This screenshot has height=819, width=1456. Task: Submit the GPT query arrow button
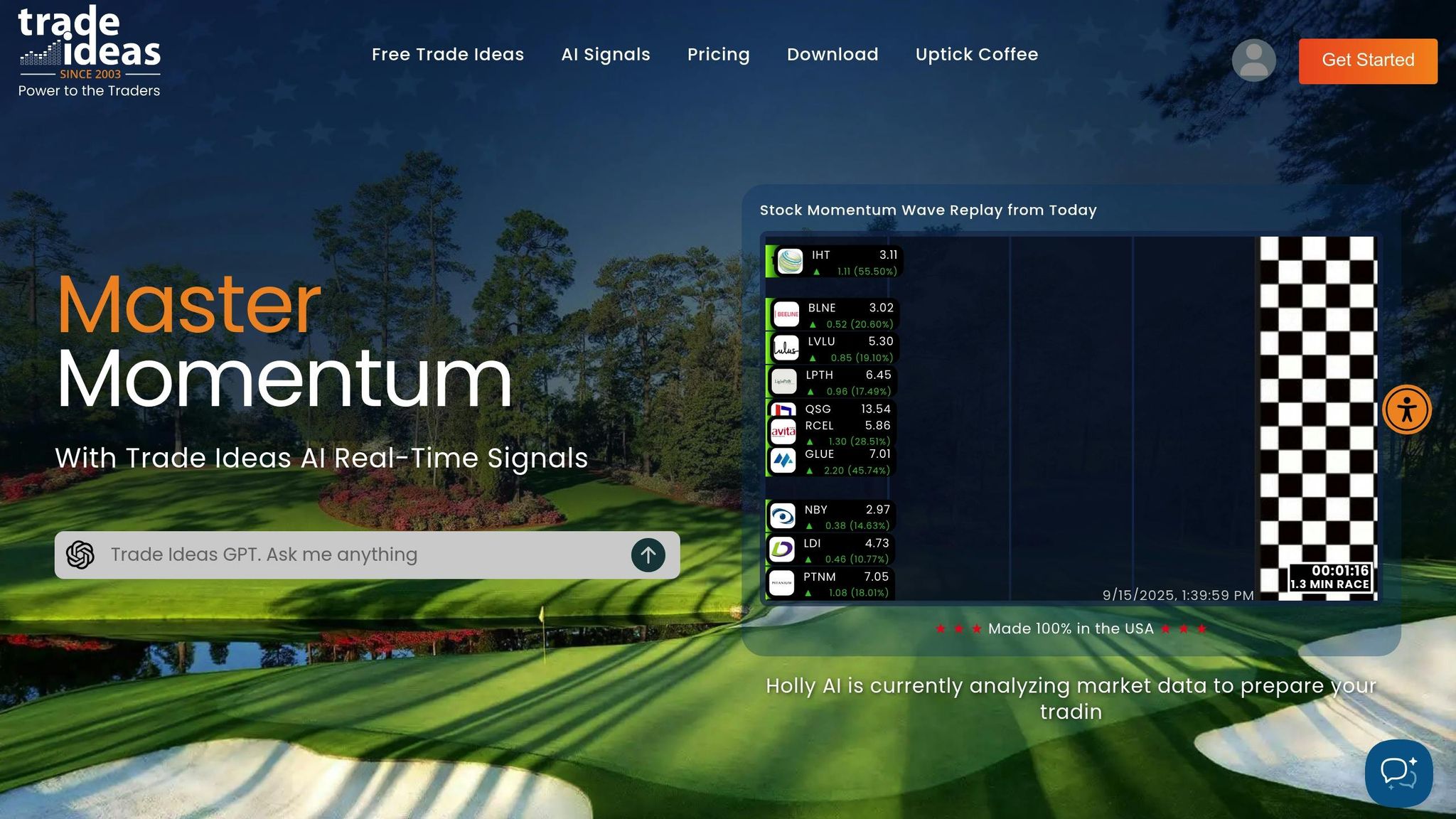648,555
